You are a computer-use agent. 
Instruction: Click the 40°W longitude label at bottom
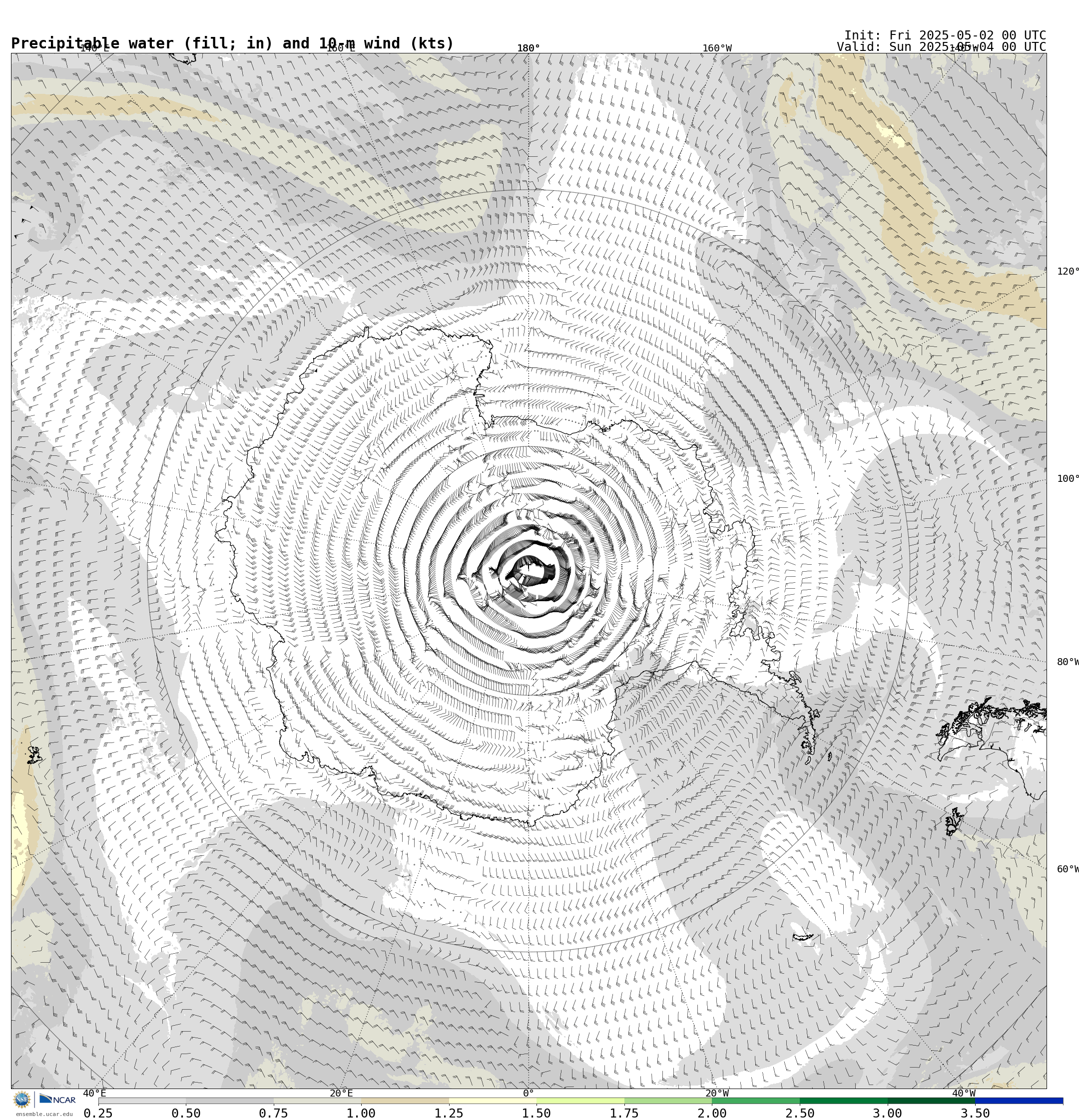964,1094
